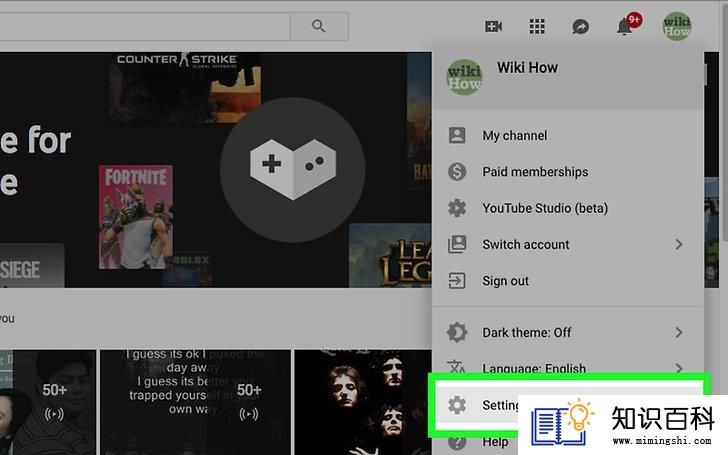The height and width of the screenshot is (455, 728).
Task: Select Paid memberships menu item
Action: coord(568,172)
